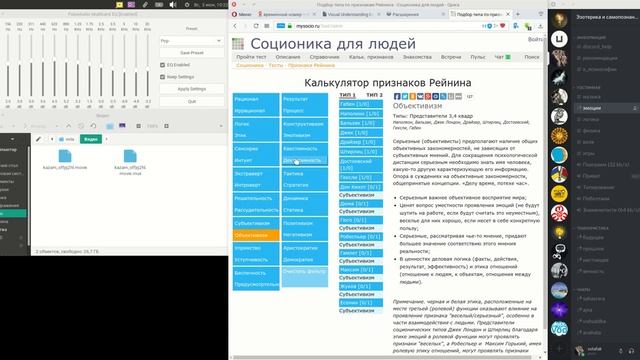Toggle the Рационал filter
This screenshot has height=360, width=640.
(x=256, y=99)
